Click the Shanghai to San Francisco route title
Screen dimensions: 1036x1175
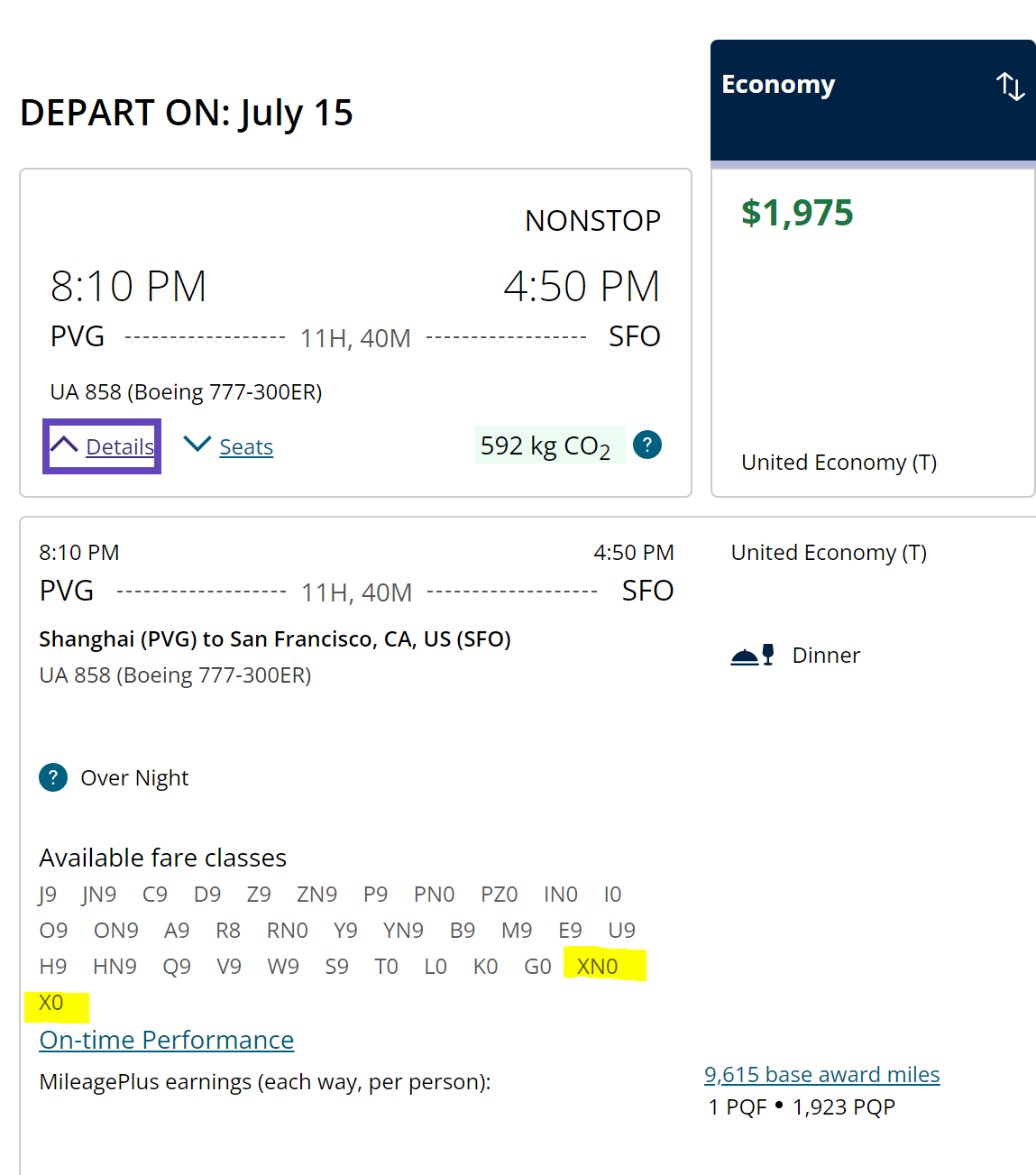275,639
